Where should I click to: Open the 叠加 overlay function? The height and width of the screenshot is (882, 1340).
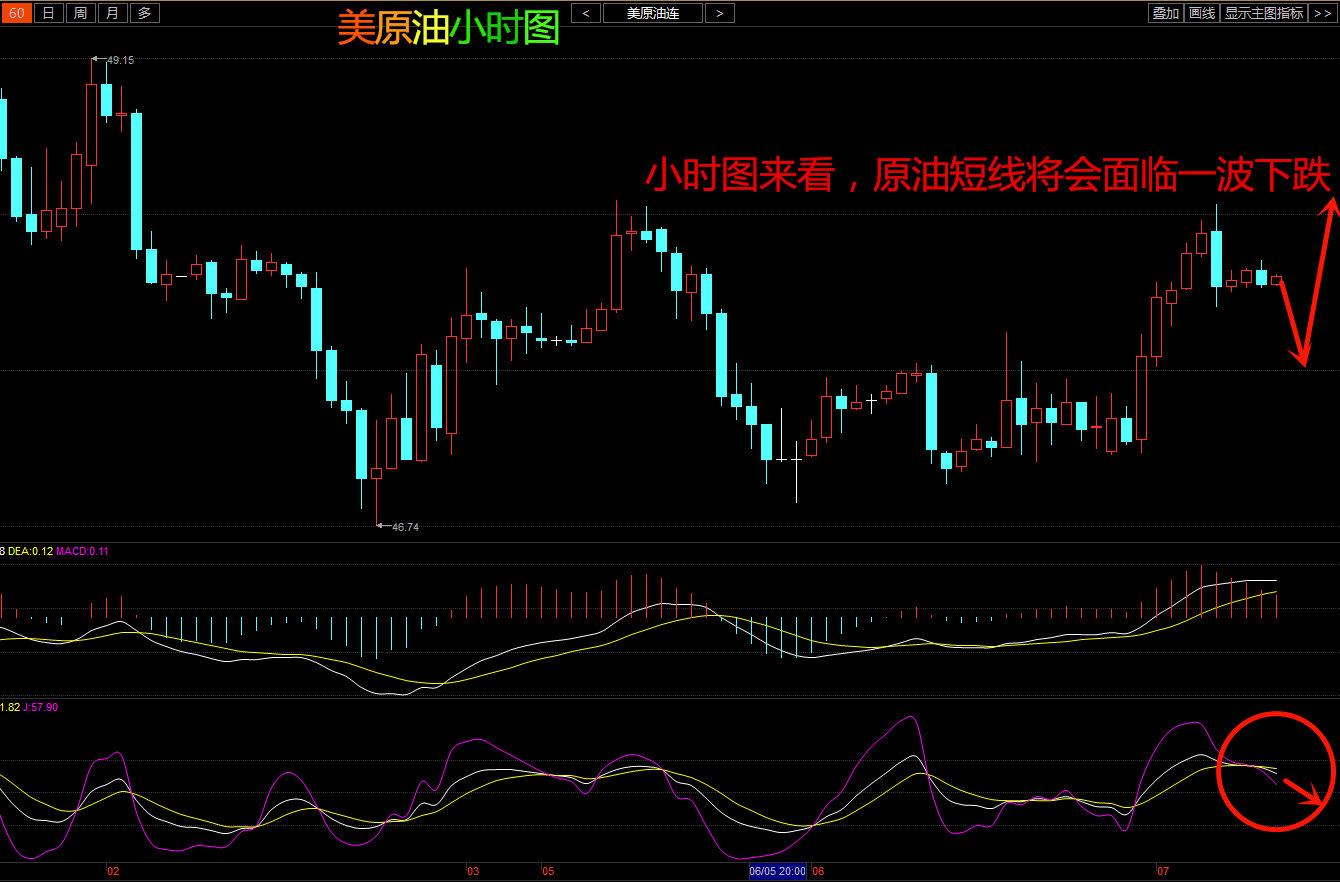[1165, 13]
